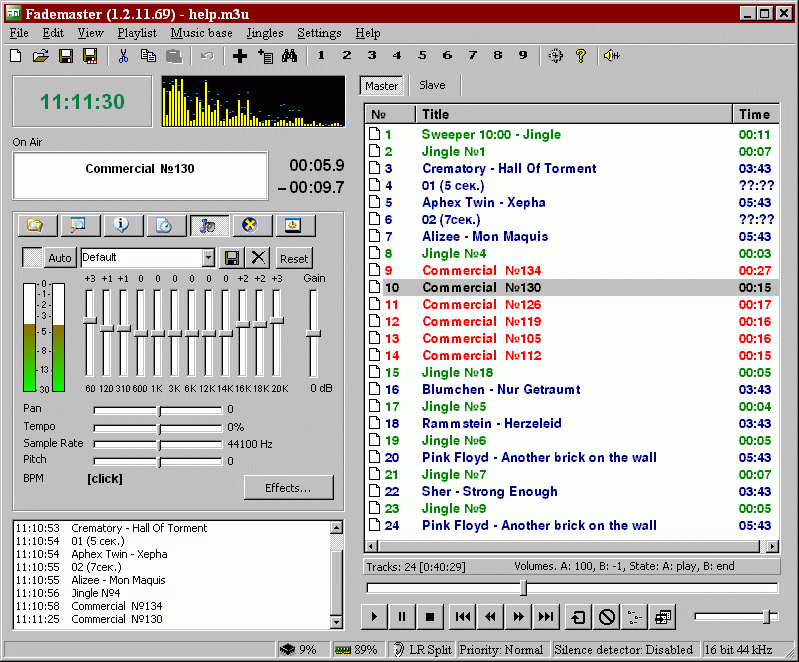Skip to next track button

pyautogui.click(x=546, y=617)
